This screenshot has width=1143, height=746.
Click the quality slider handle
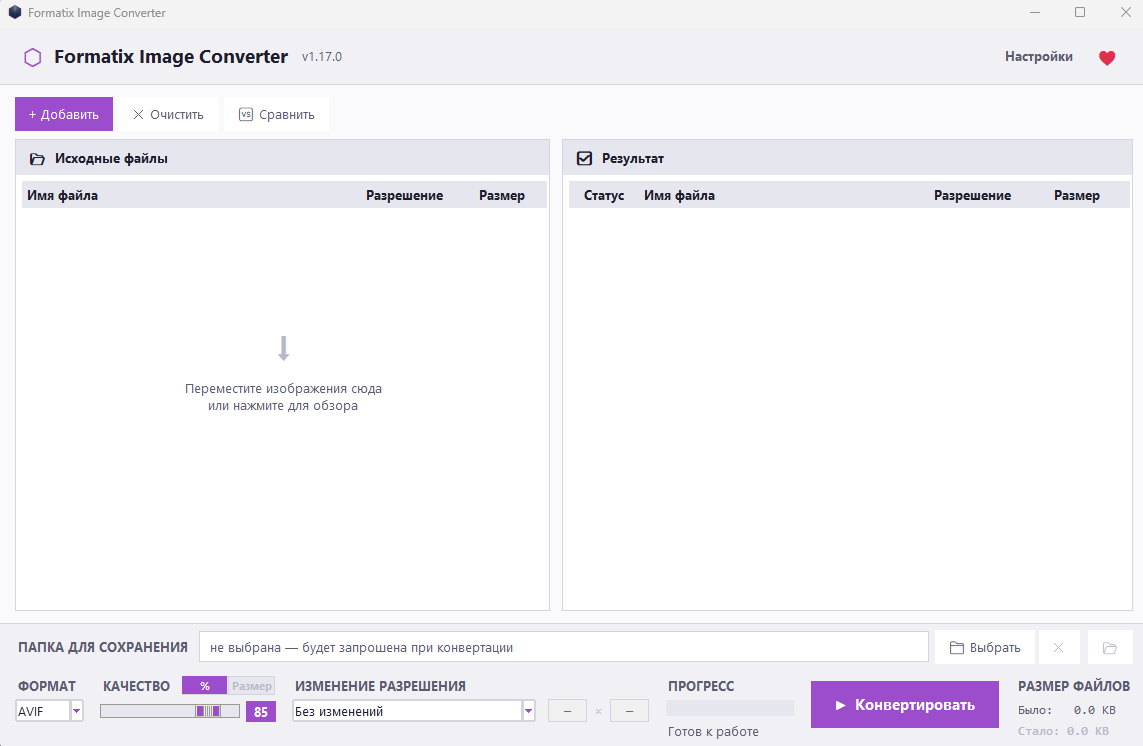point(208,711)
